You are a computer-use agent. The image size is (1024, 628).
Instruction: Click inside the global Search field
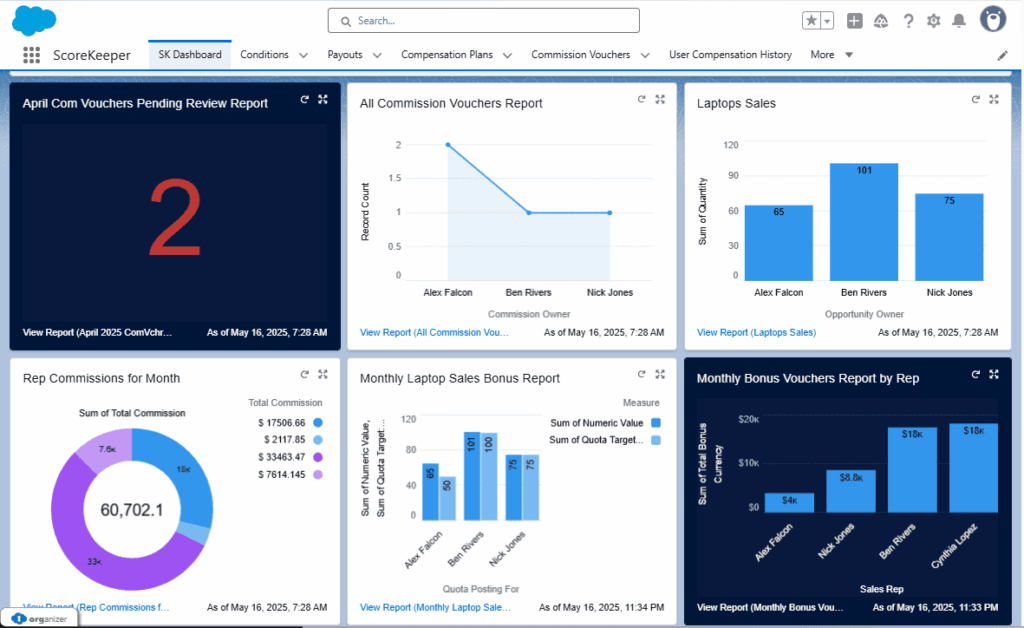[483, 20]
